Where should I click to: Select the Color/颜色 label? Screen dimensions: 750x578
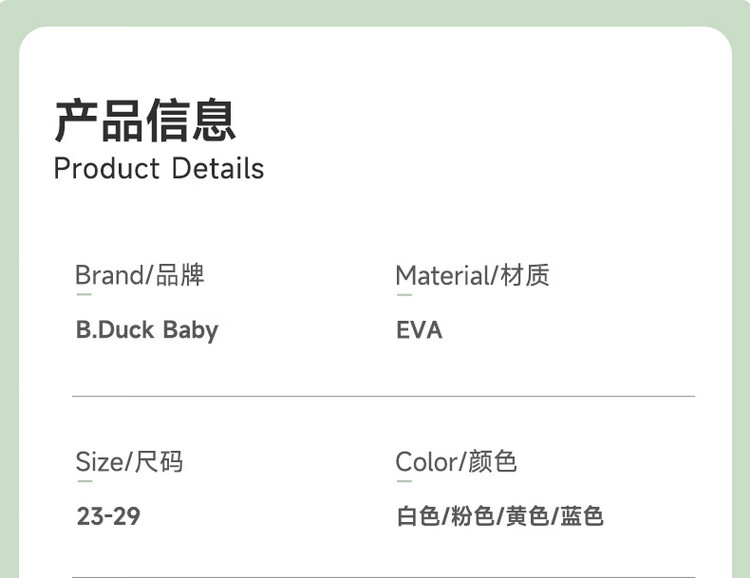[456, 462]
